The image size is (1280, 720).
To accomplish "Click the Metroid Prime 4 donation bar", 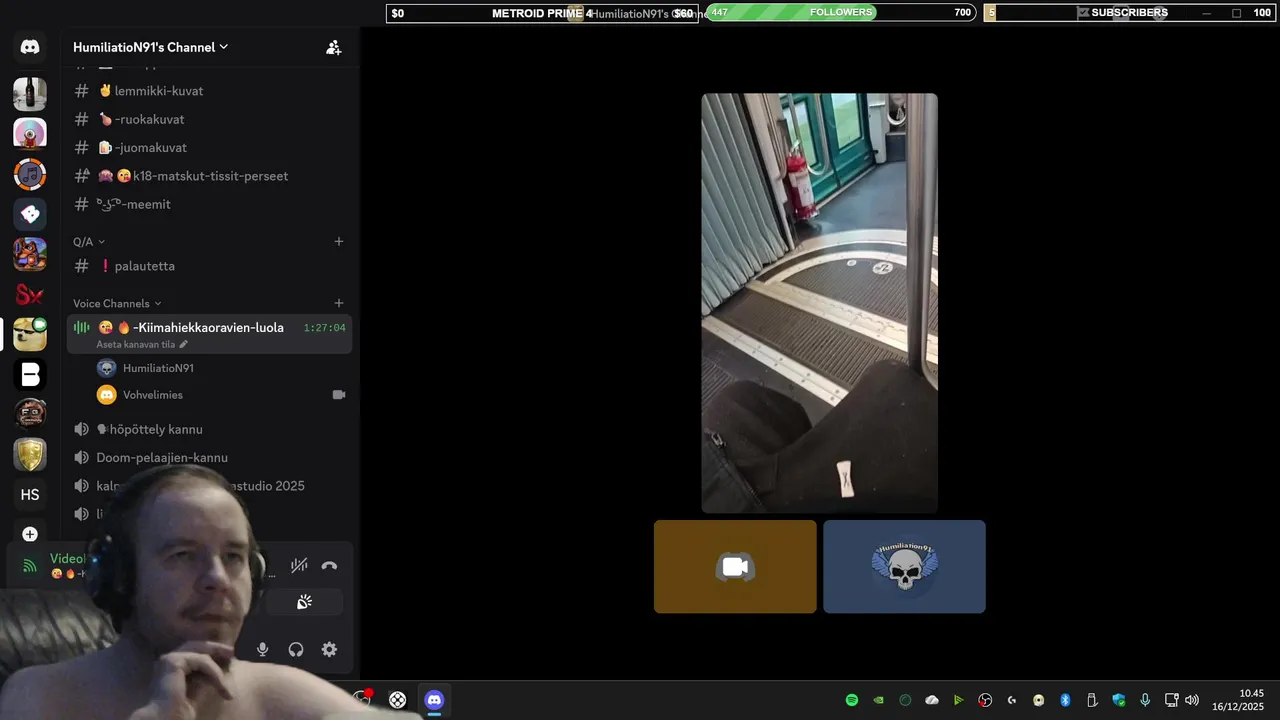I will pyautogui.click(x=543, y=13).
